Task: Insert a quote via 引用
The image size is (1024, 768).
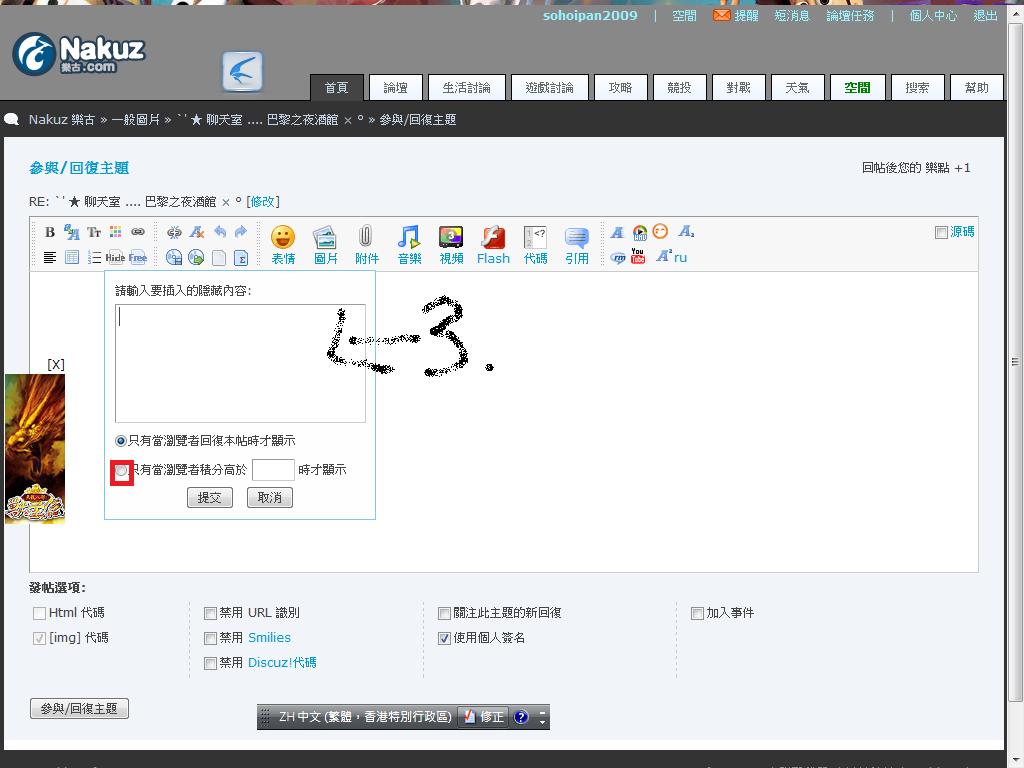Action: pyautogui.click(x=577, y=246)
